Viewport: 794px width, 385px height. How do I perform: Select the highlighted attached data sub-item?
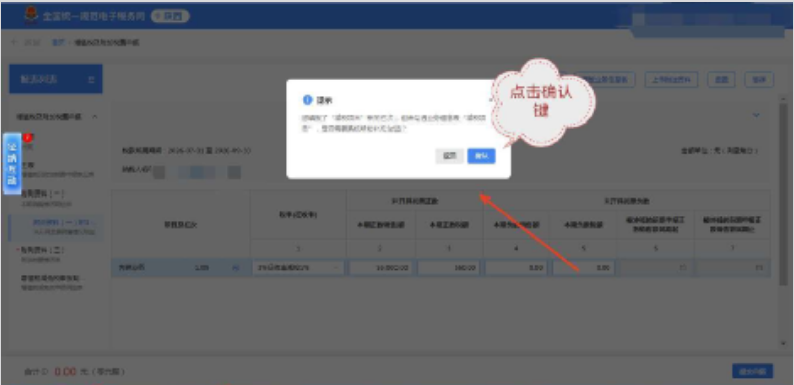click(x=56, y=226)
